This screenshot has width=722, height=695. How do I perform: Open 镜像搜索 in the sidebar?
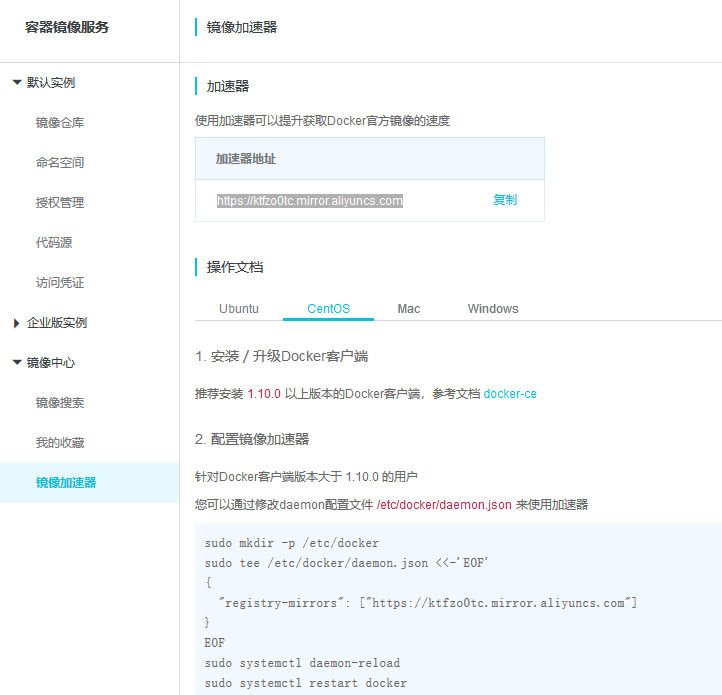(x=60, y=403)
